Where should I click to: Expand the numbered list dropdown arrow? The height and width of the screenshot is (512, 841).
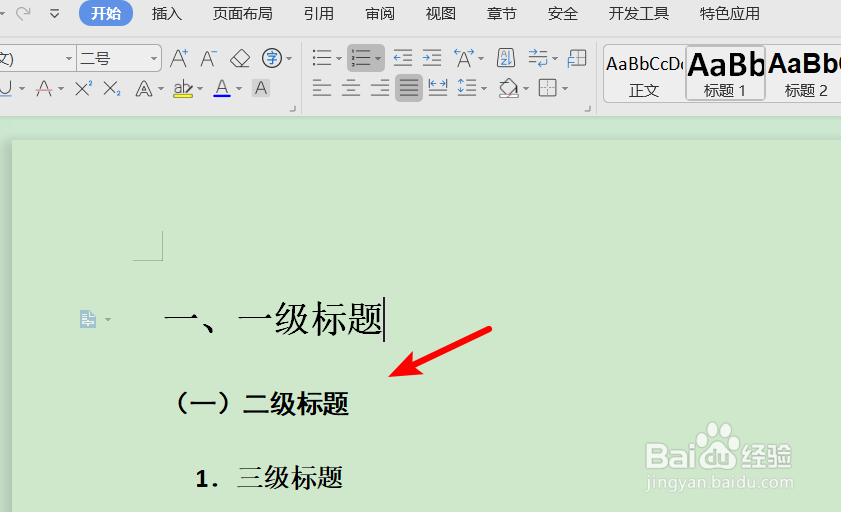coord(378,58)
